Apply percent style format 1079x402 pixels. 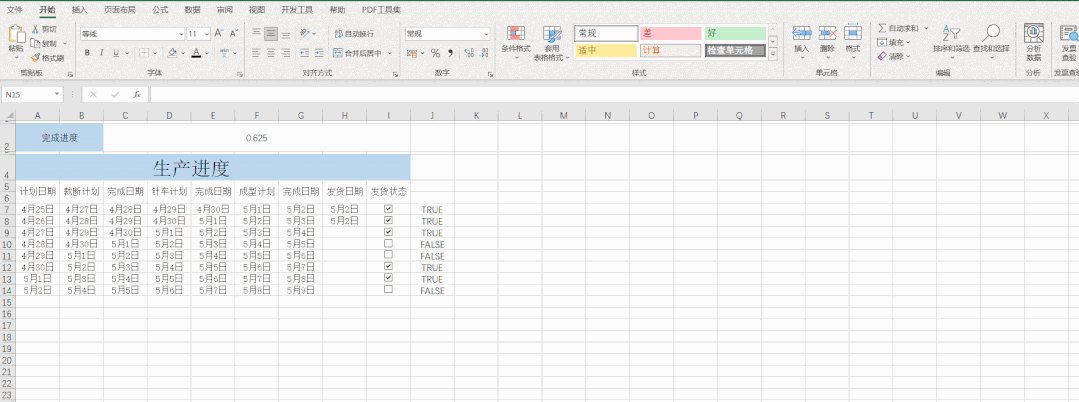click(x=435, y=53)
